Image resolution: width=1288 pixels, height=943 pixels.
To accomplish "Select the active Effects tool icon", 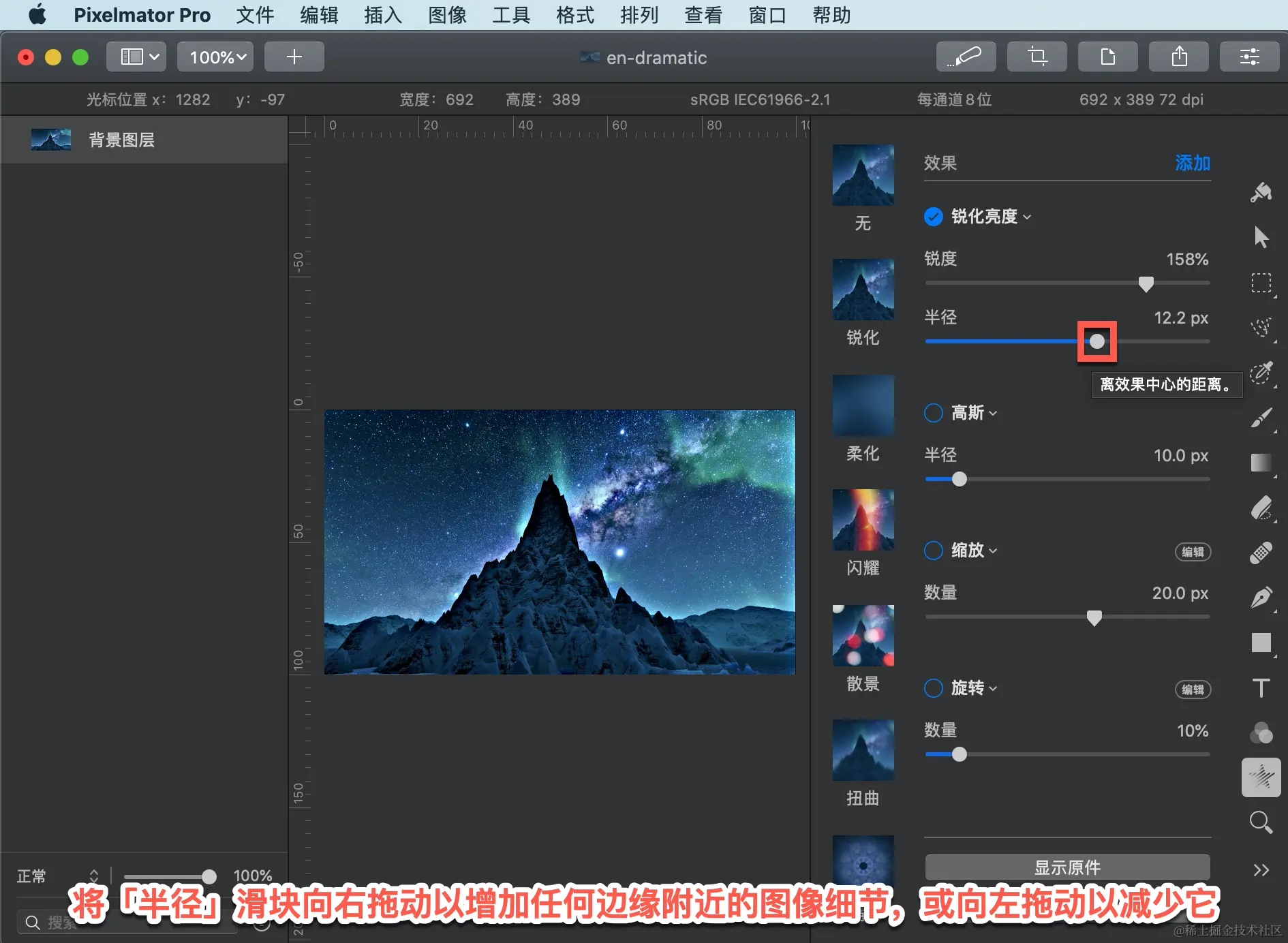I will tap(1261, 777).
